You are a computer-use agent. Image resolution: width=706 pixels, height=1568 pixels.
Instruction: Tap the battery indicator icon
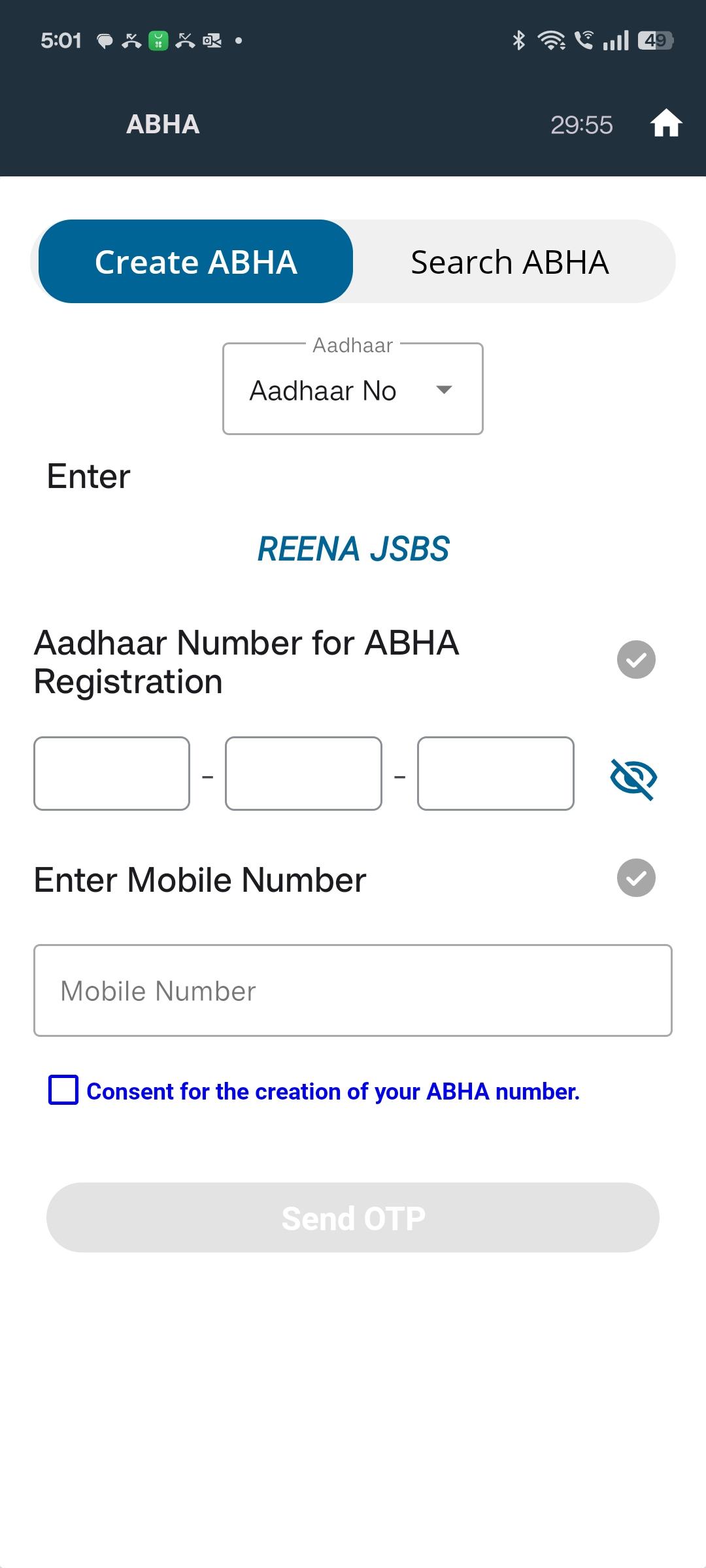pos(656,41)
